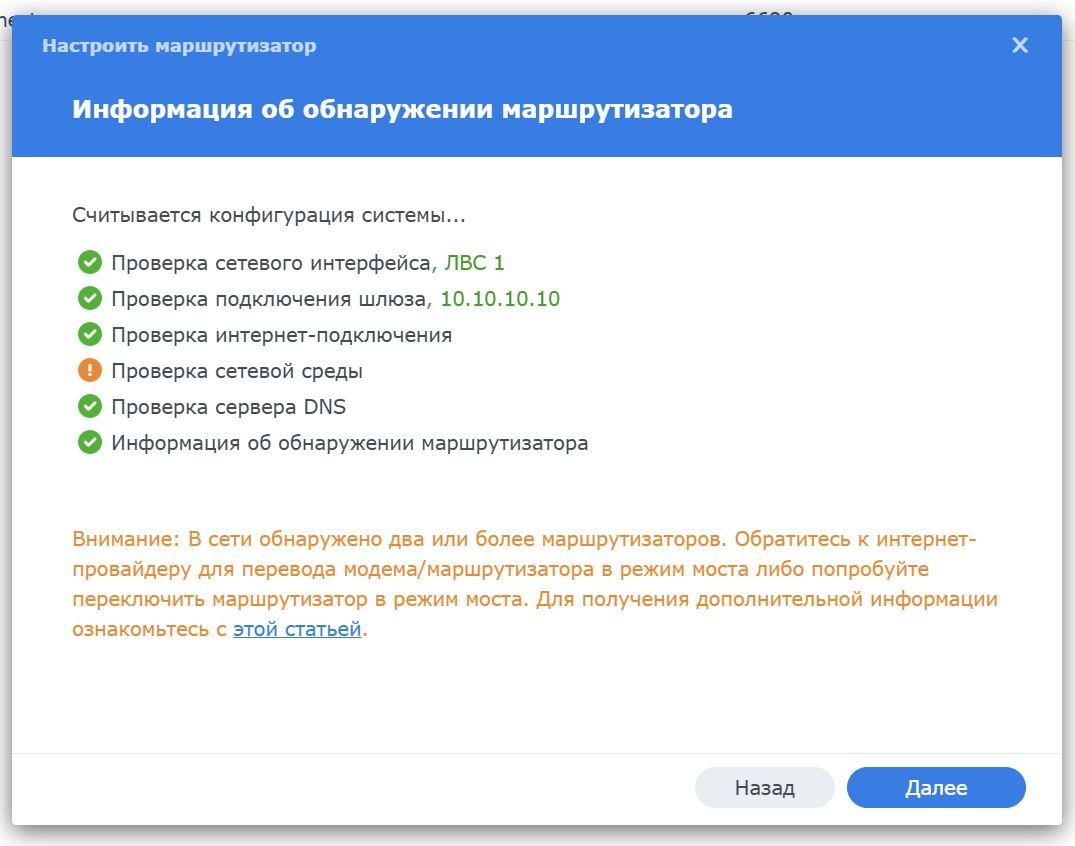
Task: Open the "этой статьей" help link
Action: (297, 630)
